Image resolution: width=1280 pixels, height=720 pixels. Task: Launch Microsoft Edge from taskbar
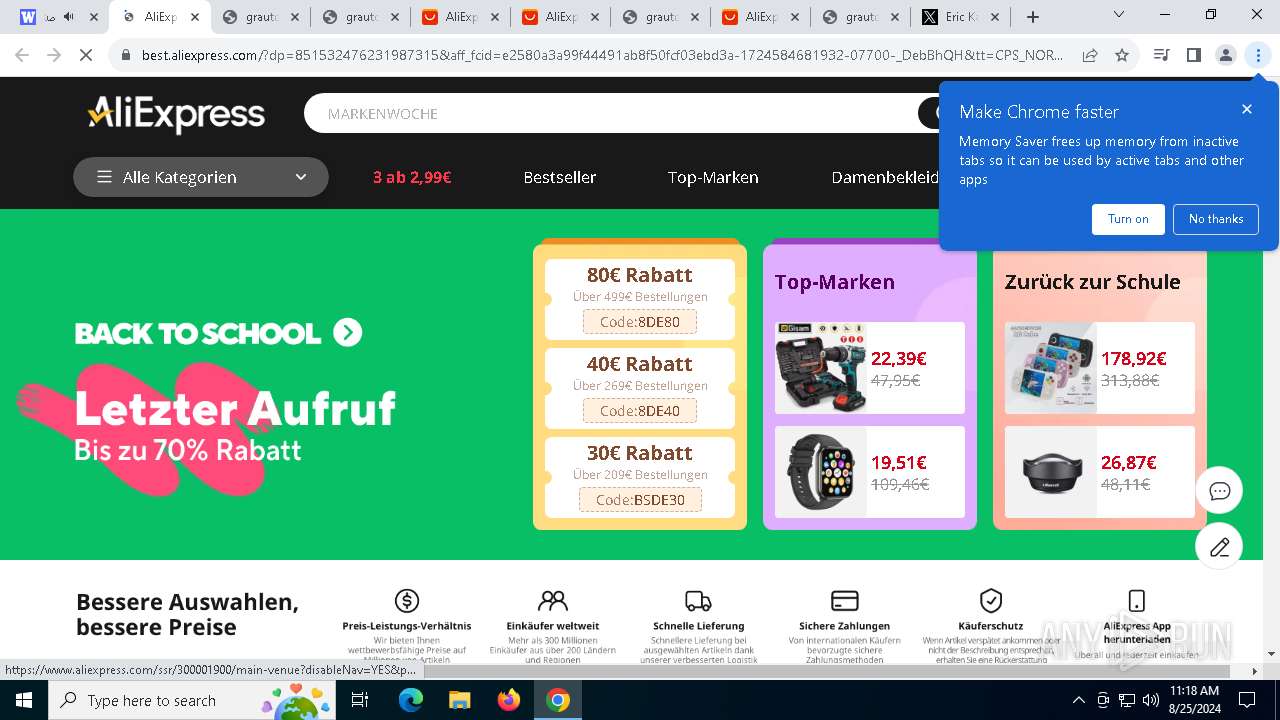(411, 700)
